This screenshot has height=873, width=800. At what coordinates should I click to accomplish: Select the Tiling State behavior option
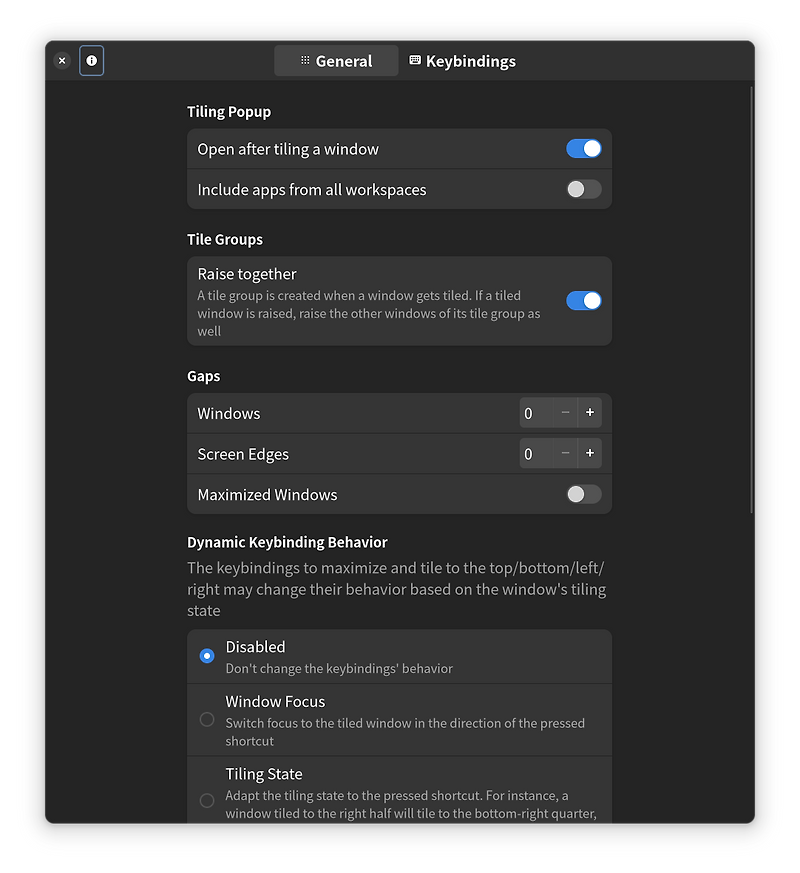pos(207,799)
